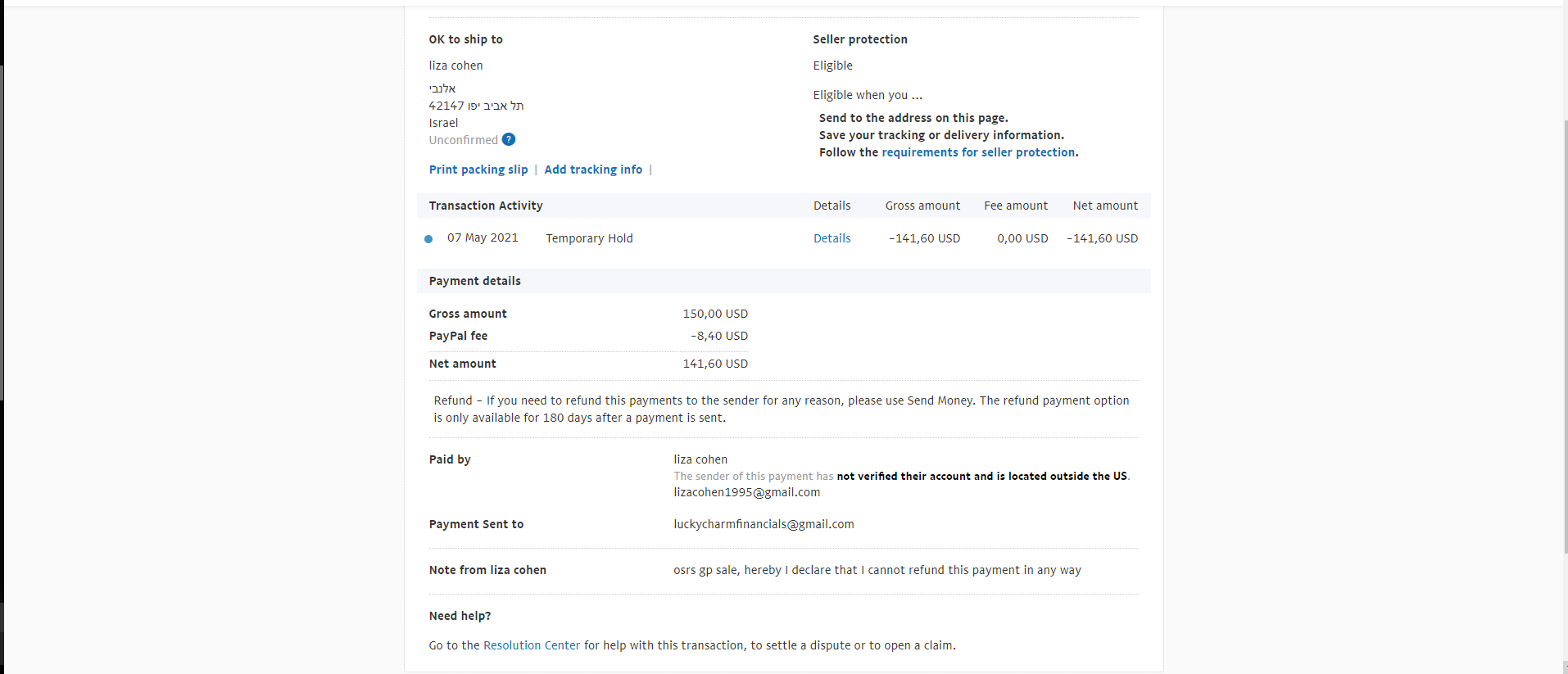Click the Refund notice paragraph
The image size is (1568, 674).
pyautogui.click(x=782, y=409)
